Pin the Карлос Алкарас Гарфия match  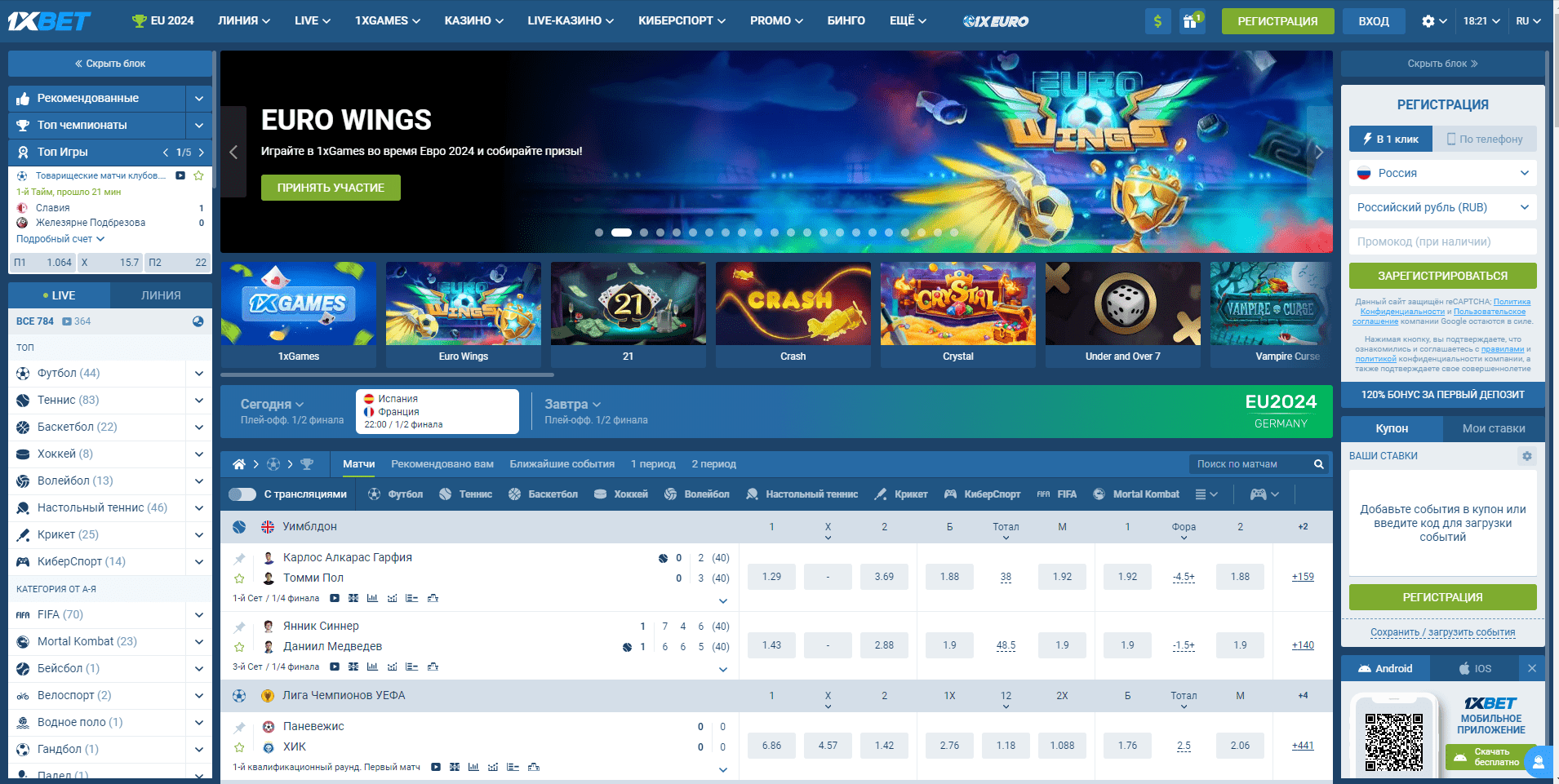coord(239,559)
